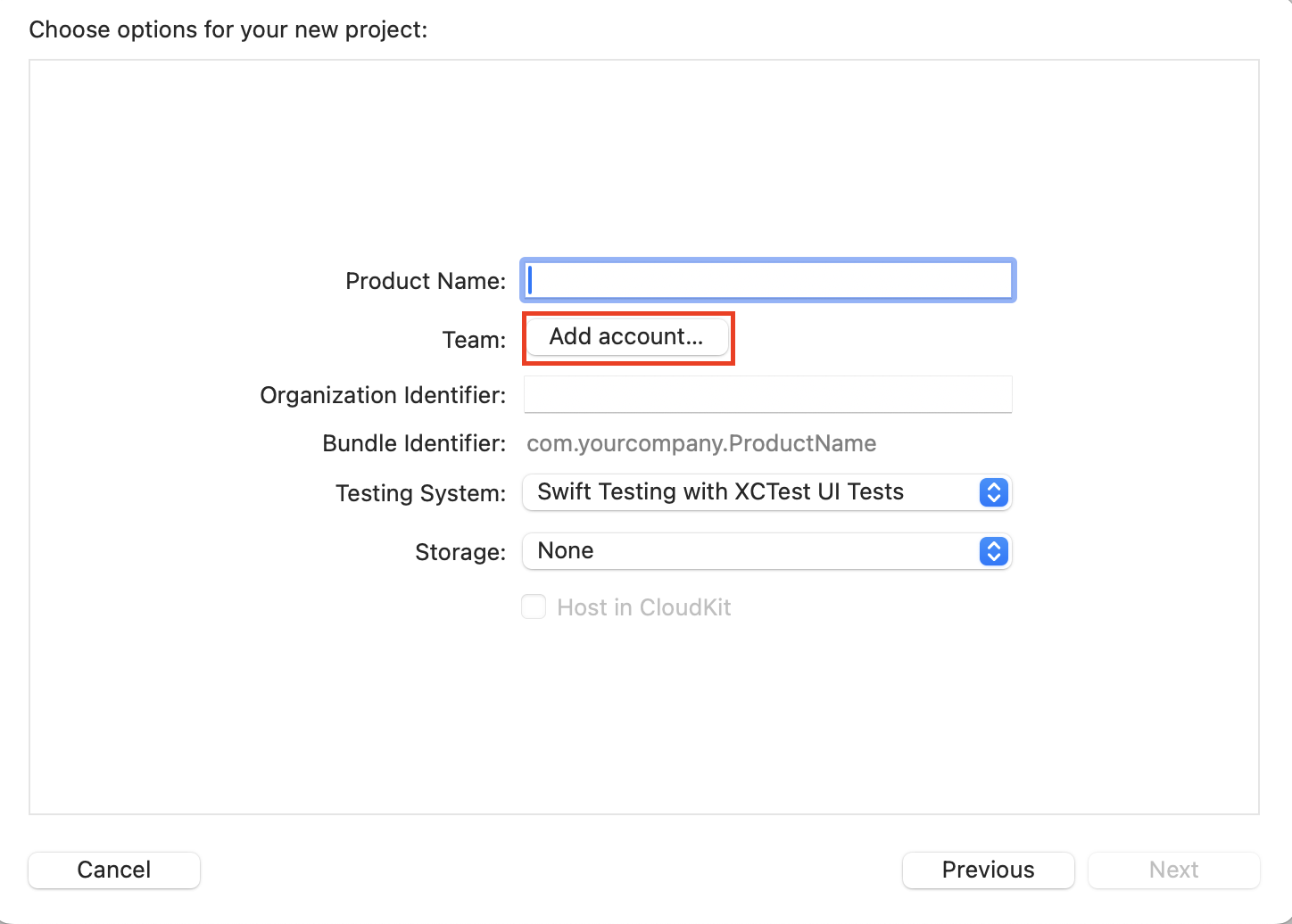The height and width of the screenshot is (924, 1292).
Task: Go back with the Previous button
Action: click(989, 870)
